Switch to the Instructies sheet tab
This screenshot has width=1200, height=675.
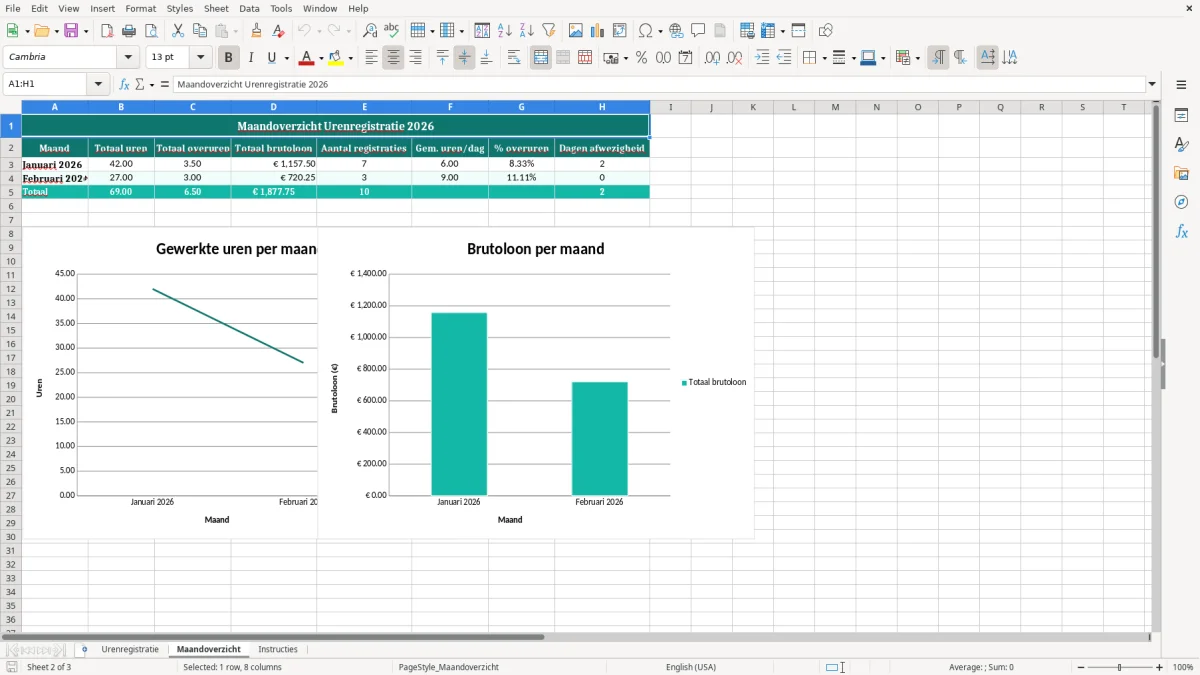[278, 650]
